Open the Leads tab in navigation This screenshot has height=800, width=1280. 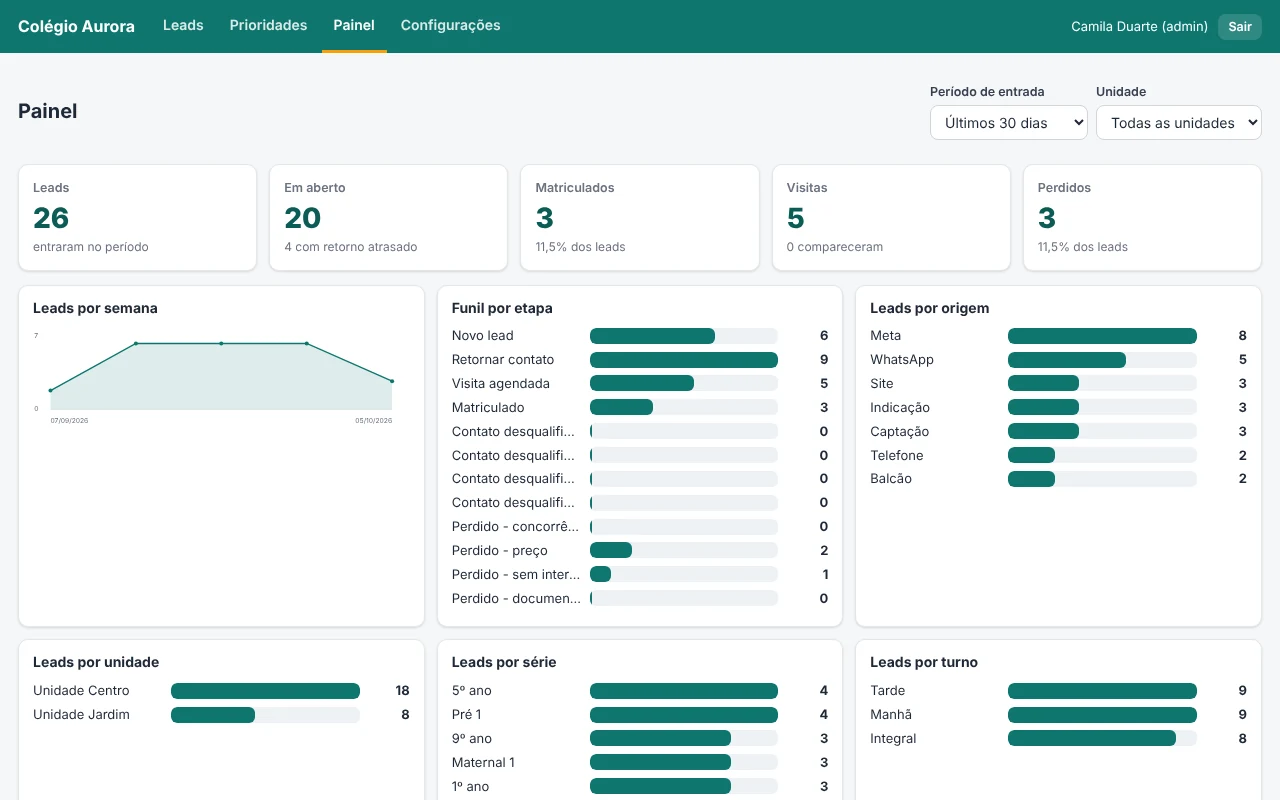tap(183, 26)
